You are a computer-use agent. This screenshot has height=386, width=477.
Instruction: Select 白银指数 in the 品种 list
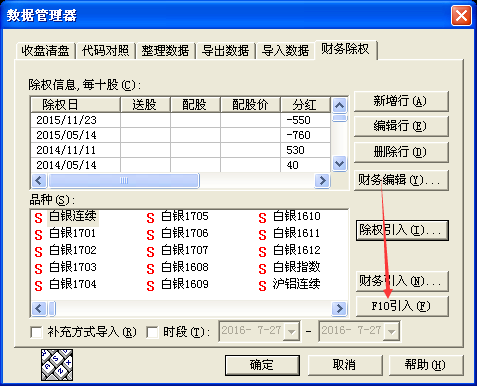click(x=297, y=267)
